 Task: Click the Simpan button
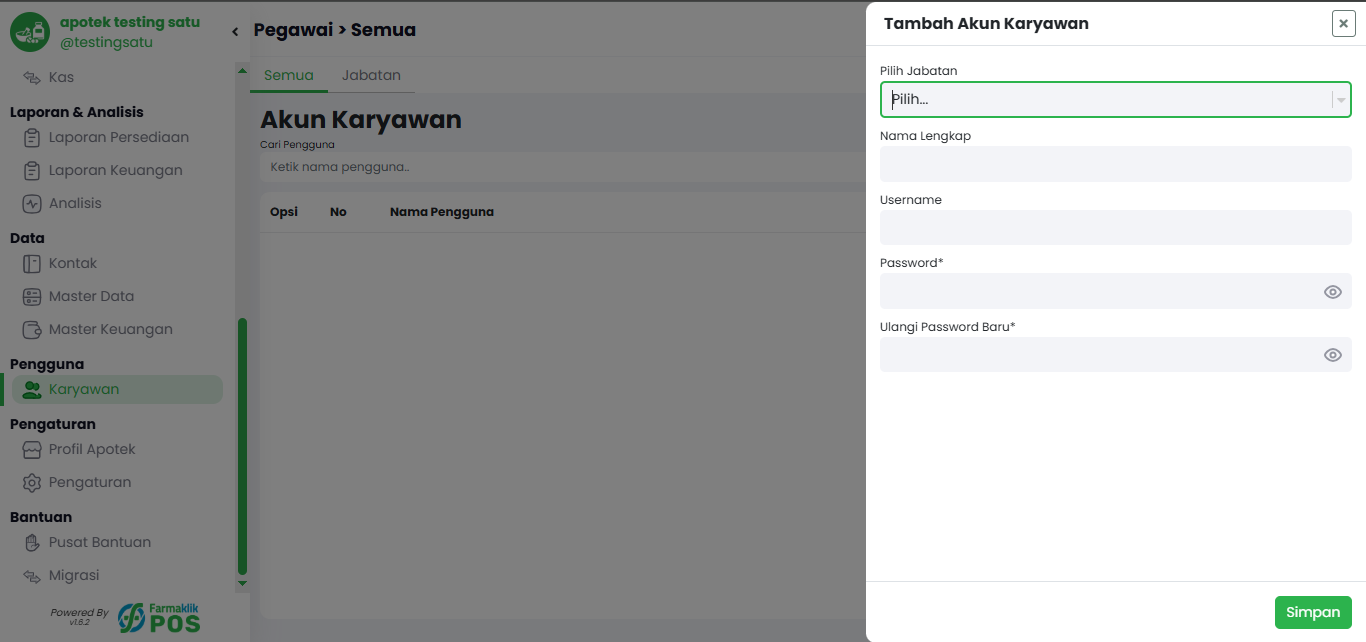[x=1313, y=612]
